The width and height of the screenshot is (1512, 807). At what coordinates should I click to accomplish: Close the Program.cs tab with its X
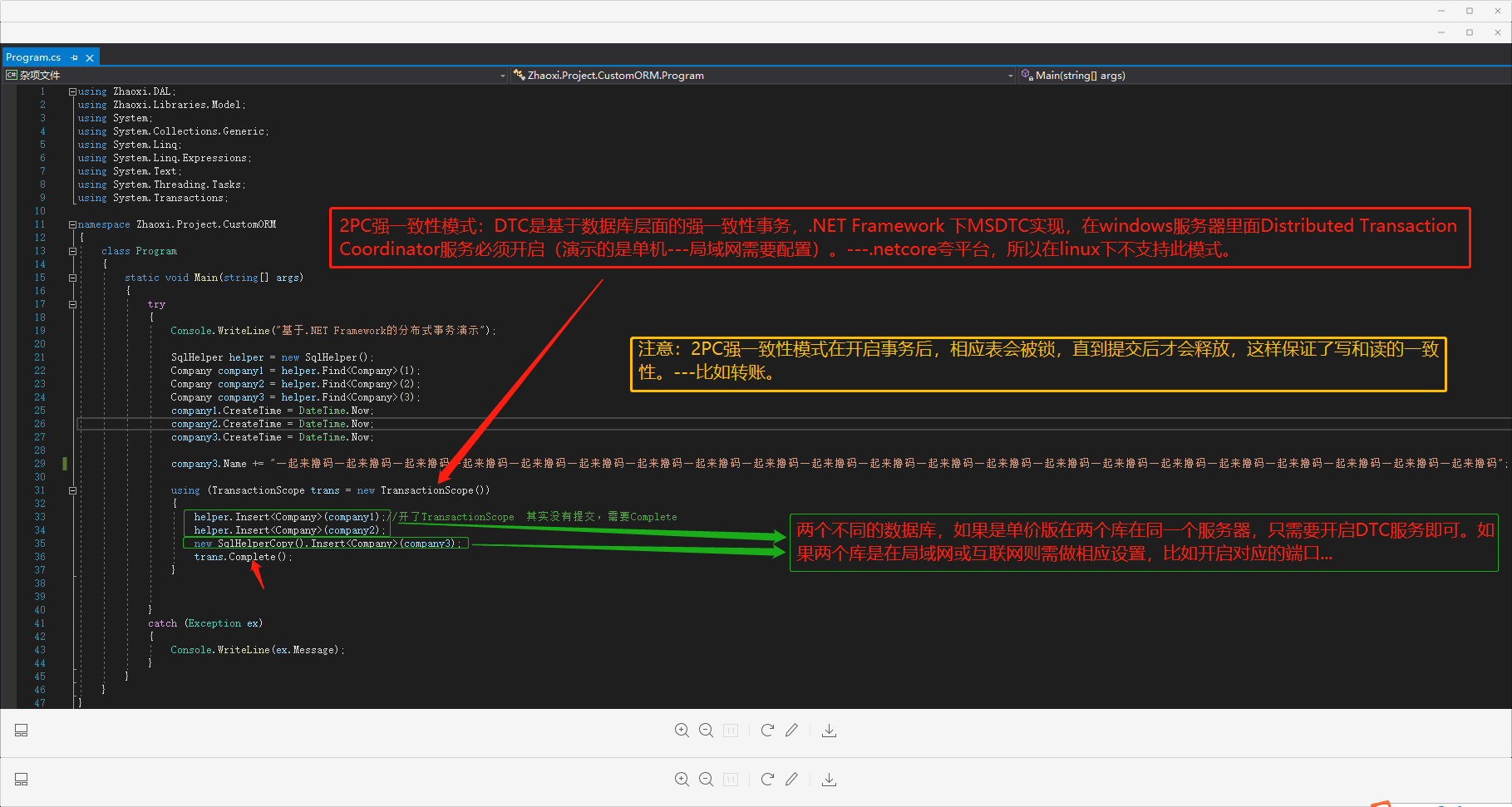(x=90, y=57)
